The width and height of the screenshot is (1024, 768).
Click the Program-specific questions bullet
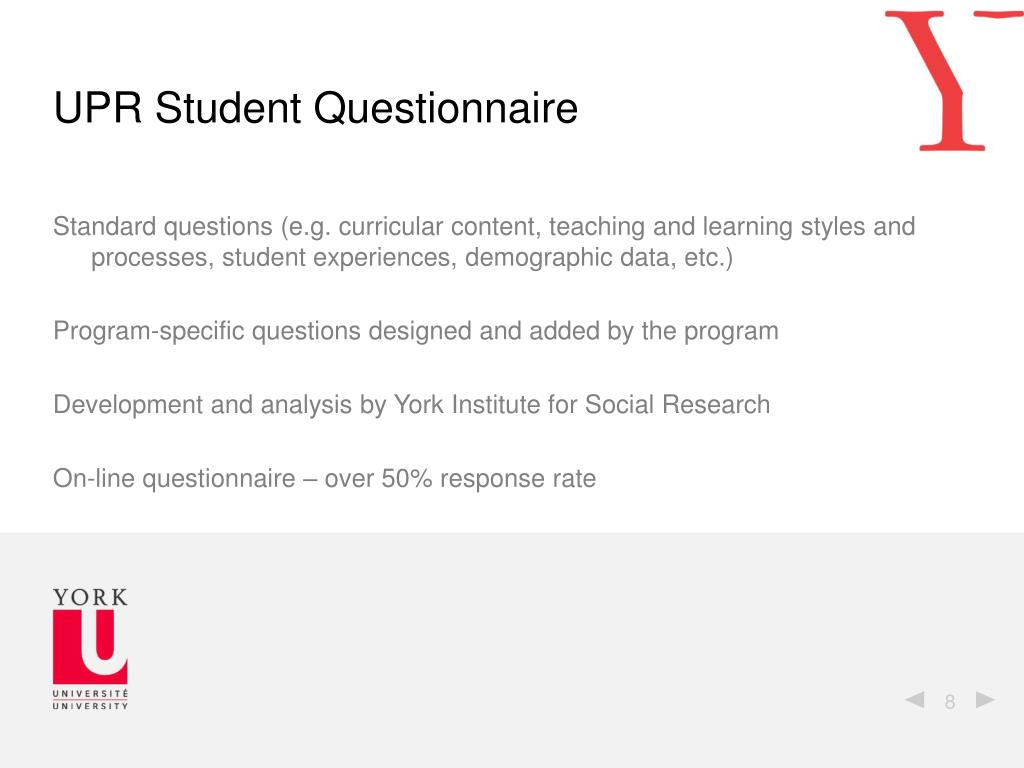pos(416,331)
